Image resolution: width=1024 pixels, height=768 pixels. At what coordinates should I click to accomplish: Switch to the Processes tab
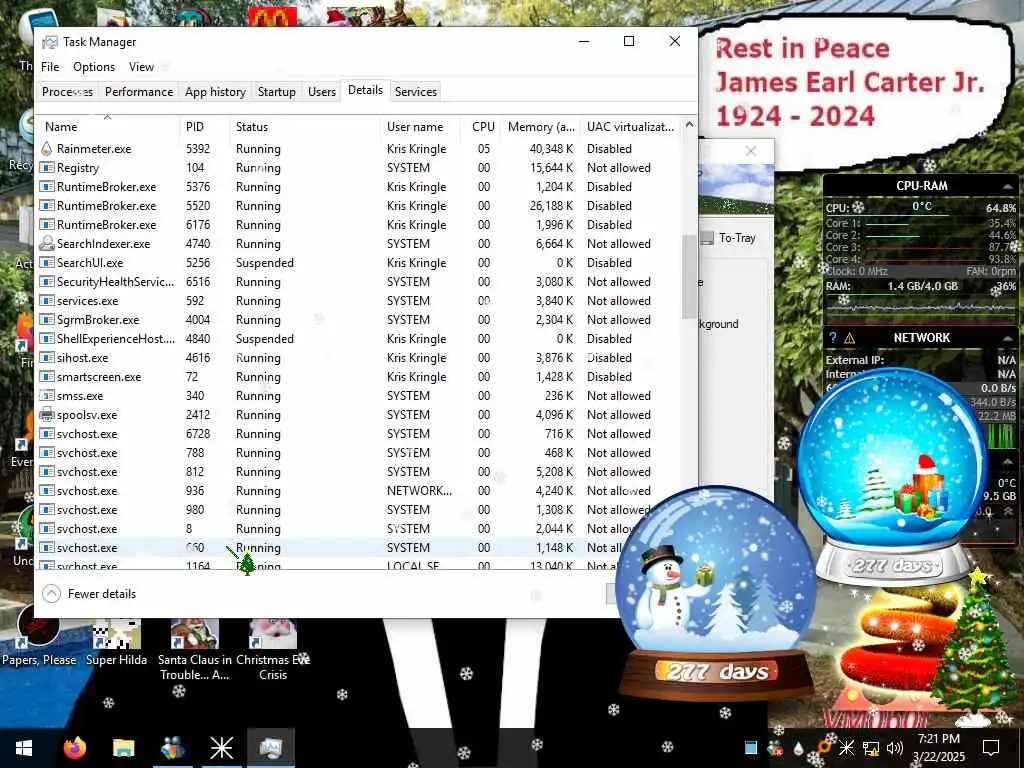click(x=67, y=91)
